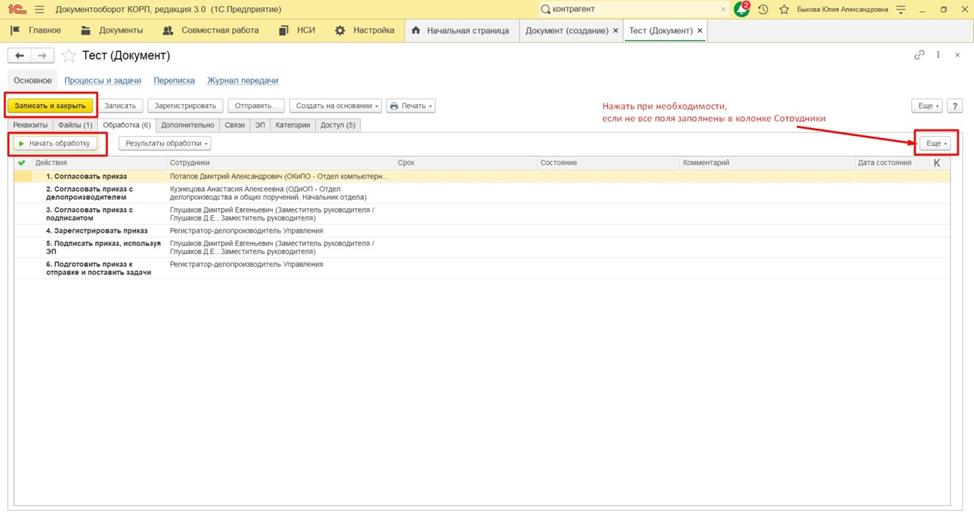Open notifications bell icon
Screen dimensions: 974x512
[742, 9]
